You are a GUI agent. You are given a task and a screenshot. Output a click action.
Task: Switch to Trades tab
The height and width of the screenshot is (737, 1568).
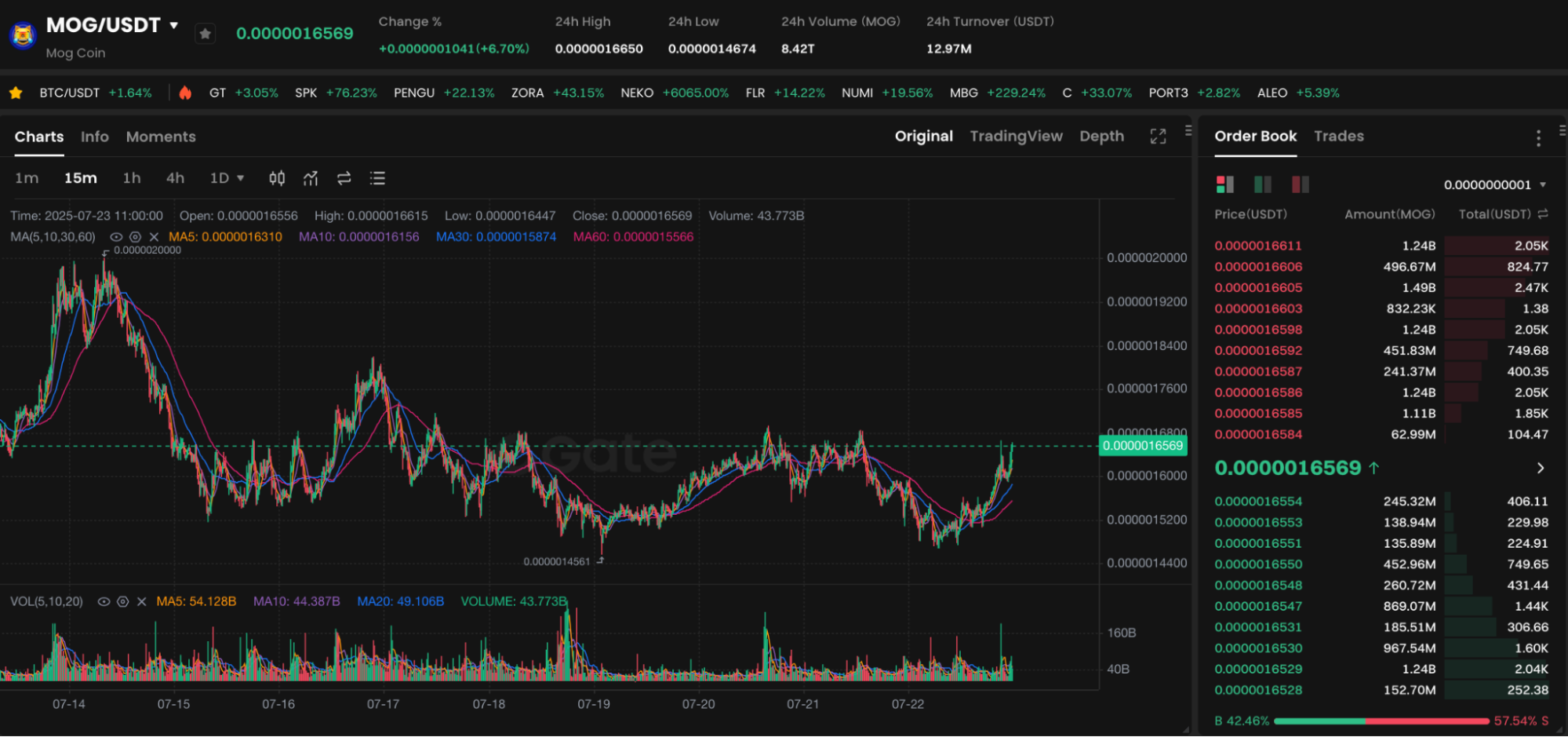click(1338, 136)
